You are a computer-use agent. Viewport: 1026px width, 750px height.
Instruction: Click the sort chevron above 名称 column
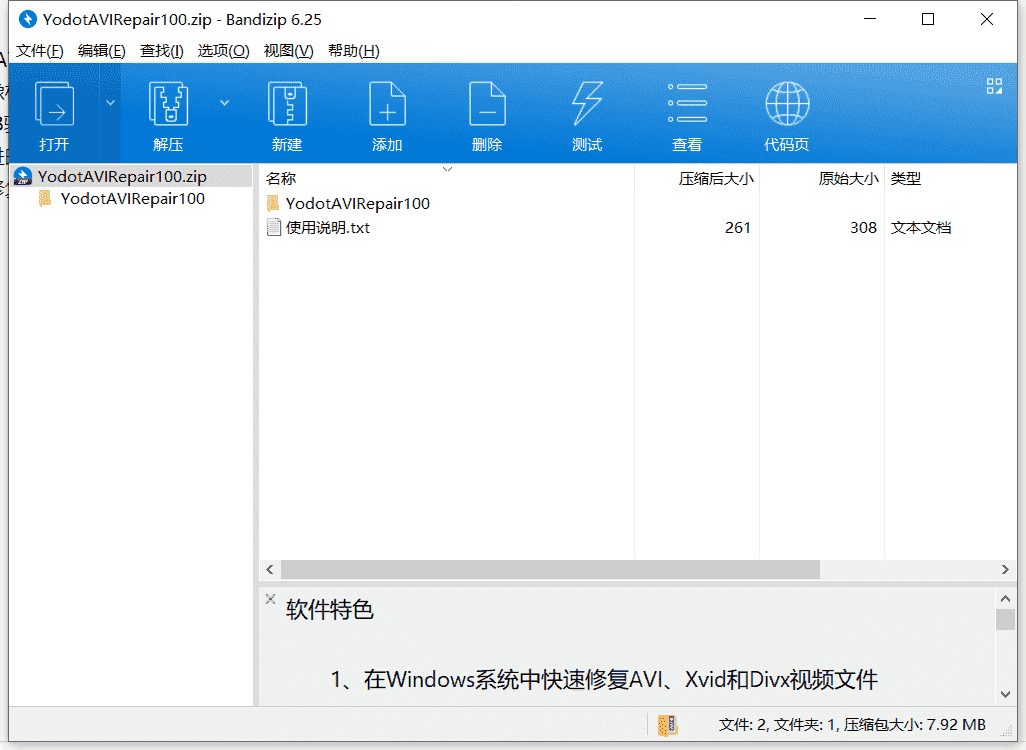(448, 170)
